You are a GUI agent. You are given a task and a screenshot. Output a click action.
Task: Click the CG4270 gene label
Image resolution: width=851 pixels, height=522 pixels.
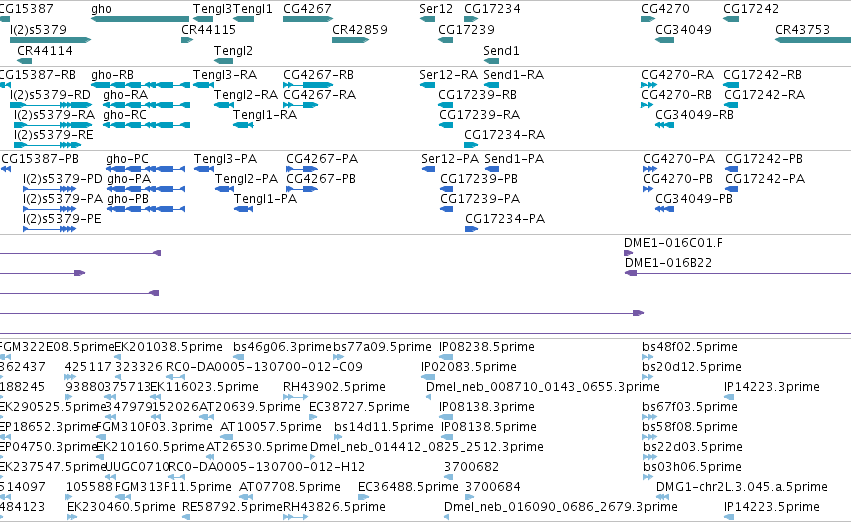point(665,9)
